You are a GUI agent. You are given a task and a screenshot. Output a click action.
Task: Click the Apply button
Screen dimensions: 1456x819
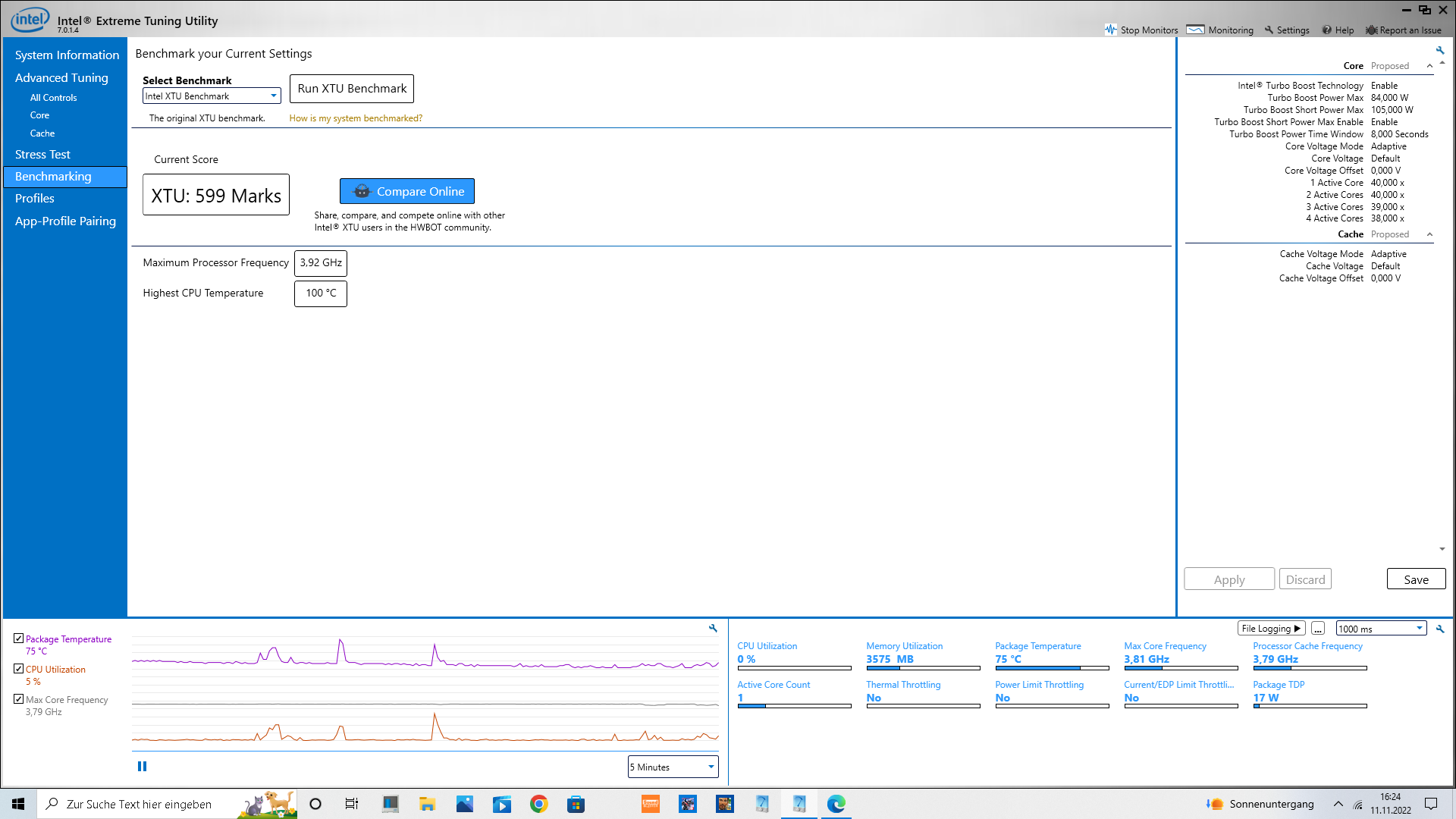click(1229, 579)
